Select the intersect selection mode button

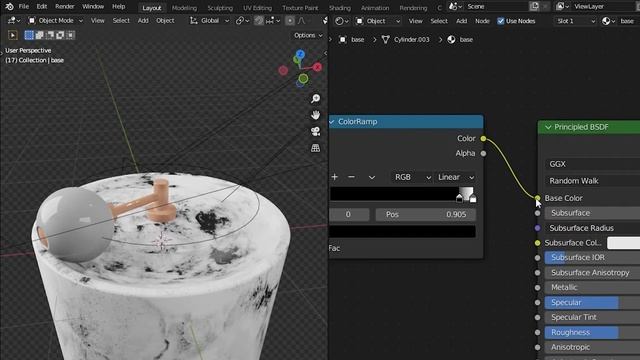pos(70,36)
